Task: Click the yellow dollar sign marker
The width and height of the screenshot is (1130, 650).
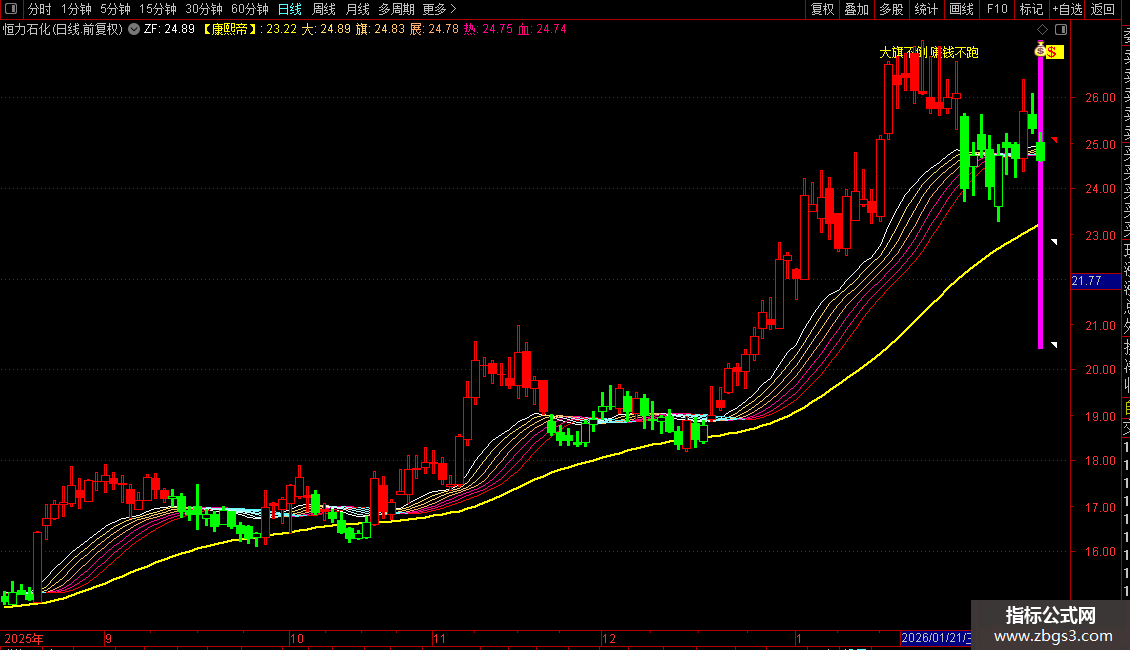Action: click(1054, 51)
